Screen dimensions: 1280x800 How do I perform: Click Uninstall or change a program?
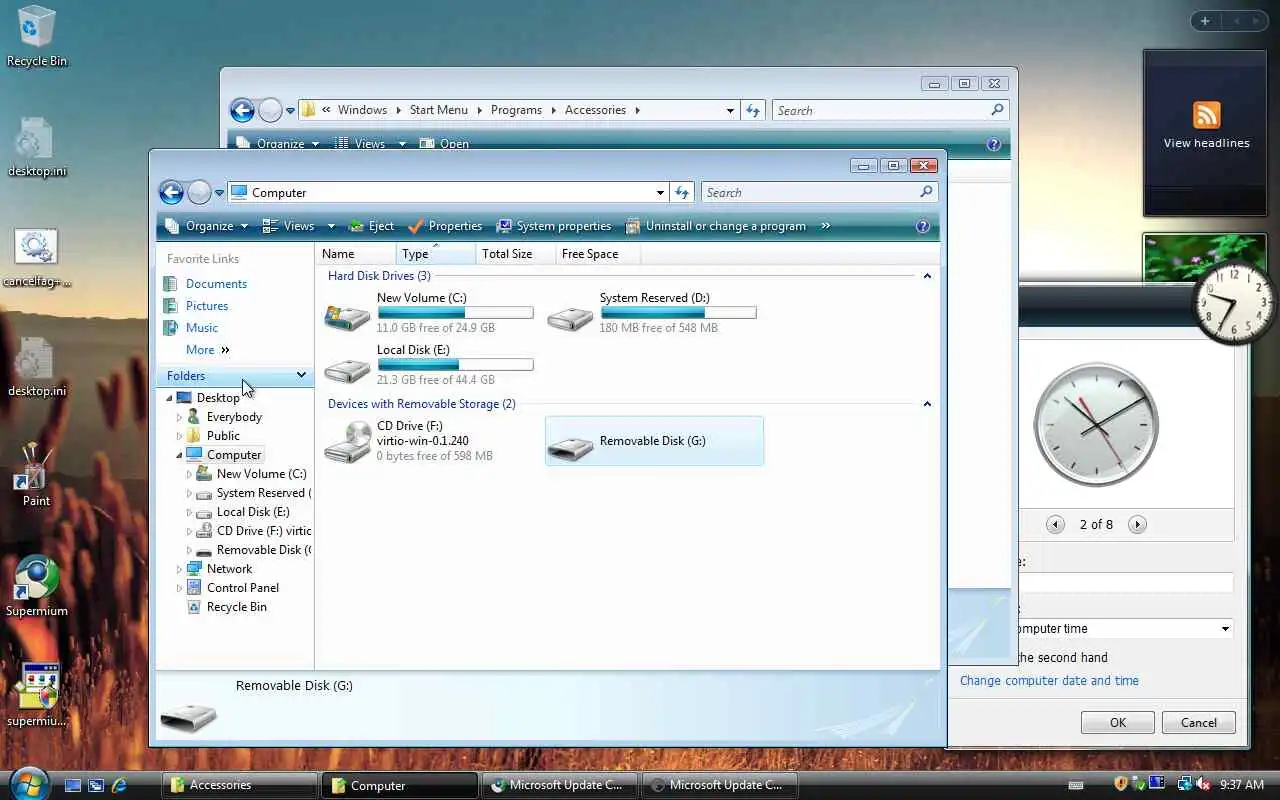click(716, 226)
